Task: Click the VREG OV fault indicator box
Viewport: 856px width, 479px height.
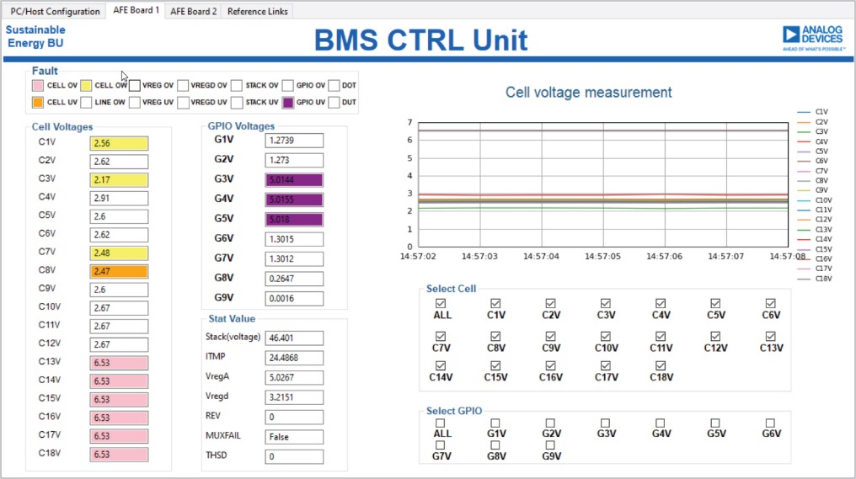Action: 134,86
